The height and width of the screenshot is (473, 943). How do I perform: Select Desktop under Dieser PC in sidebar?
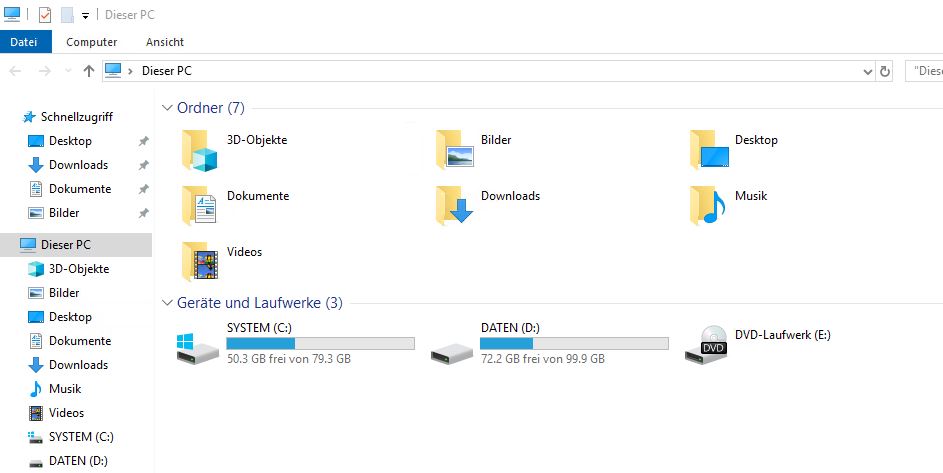[70, 317]
